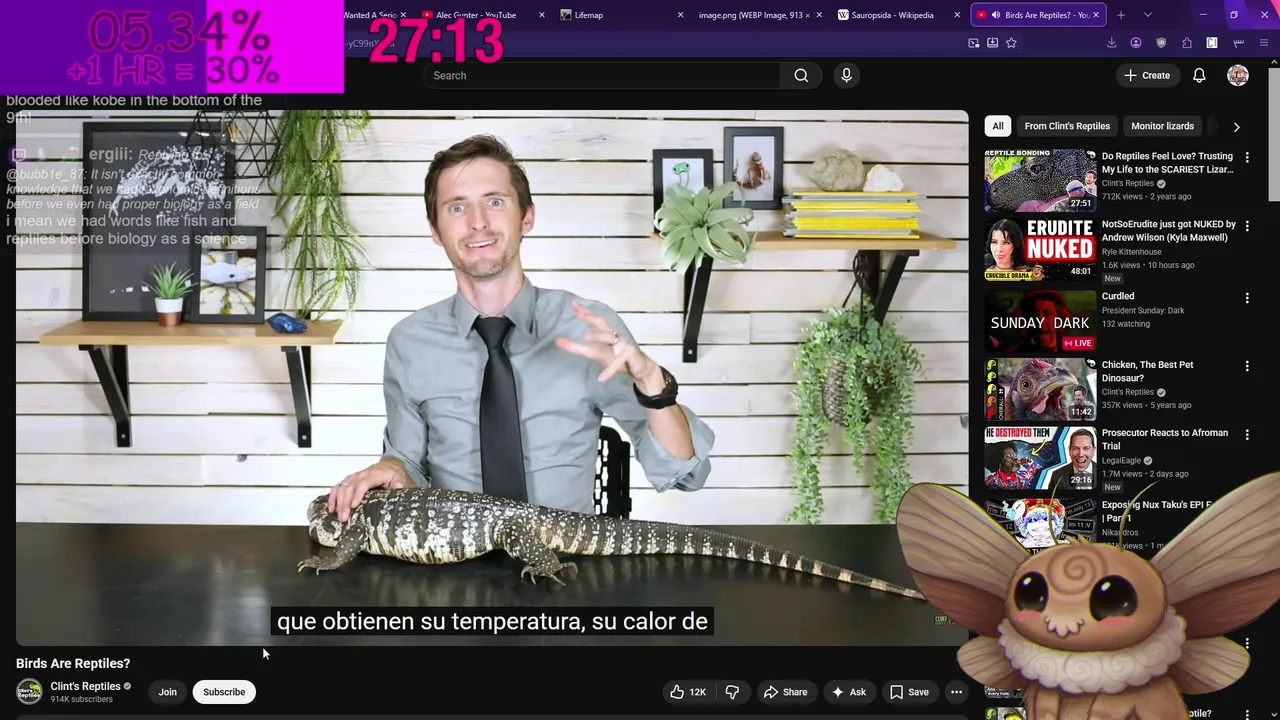The image size is (1280, 720).
Task: Select the All filter chip
Action: pyautogui.click(x=998, y=126)
